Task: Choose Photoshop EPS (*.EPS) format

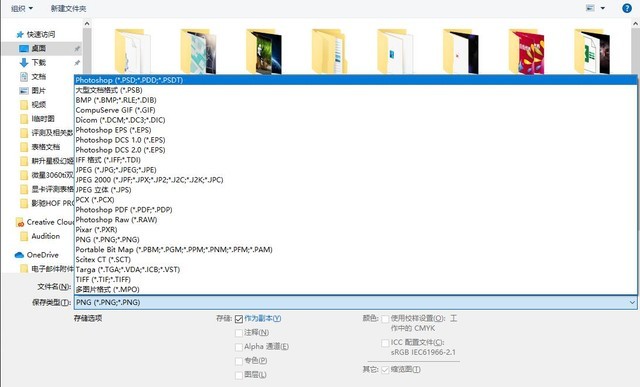Action: pyautogui.click(x=356, y=130)
